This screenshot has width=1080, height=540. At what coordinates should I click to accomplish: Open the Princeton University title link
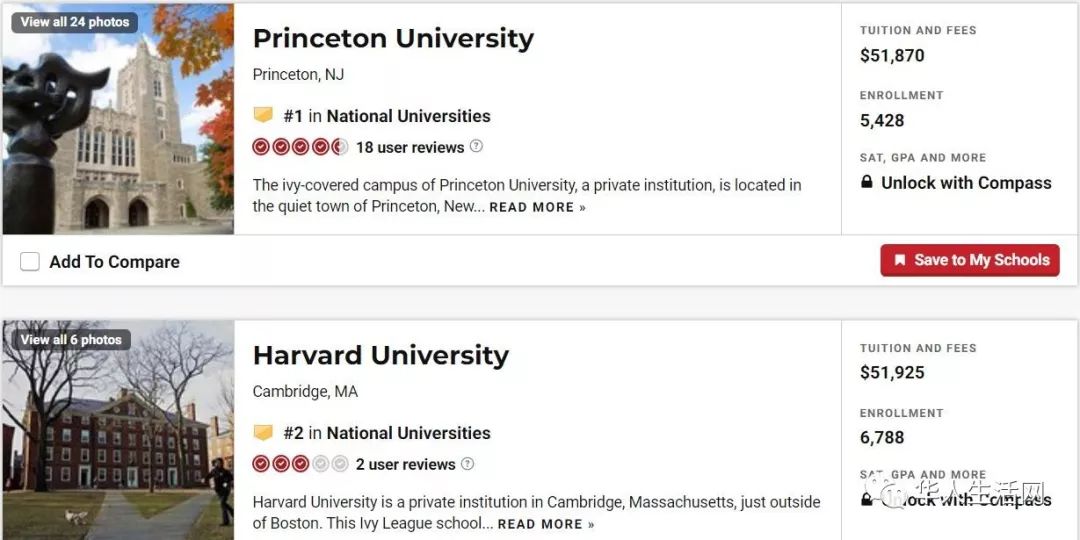click(x=393, y=39)
